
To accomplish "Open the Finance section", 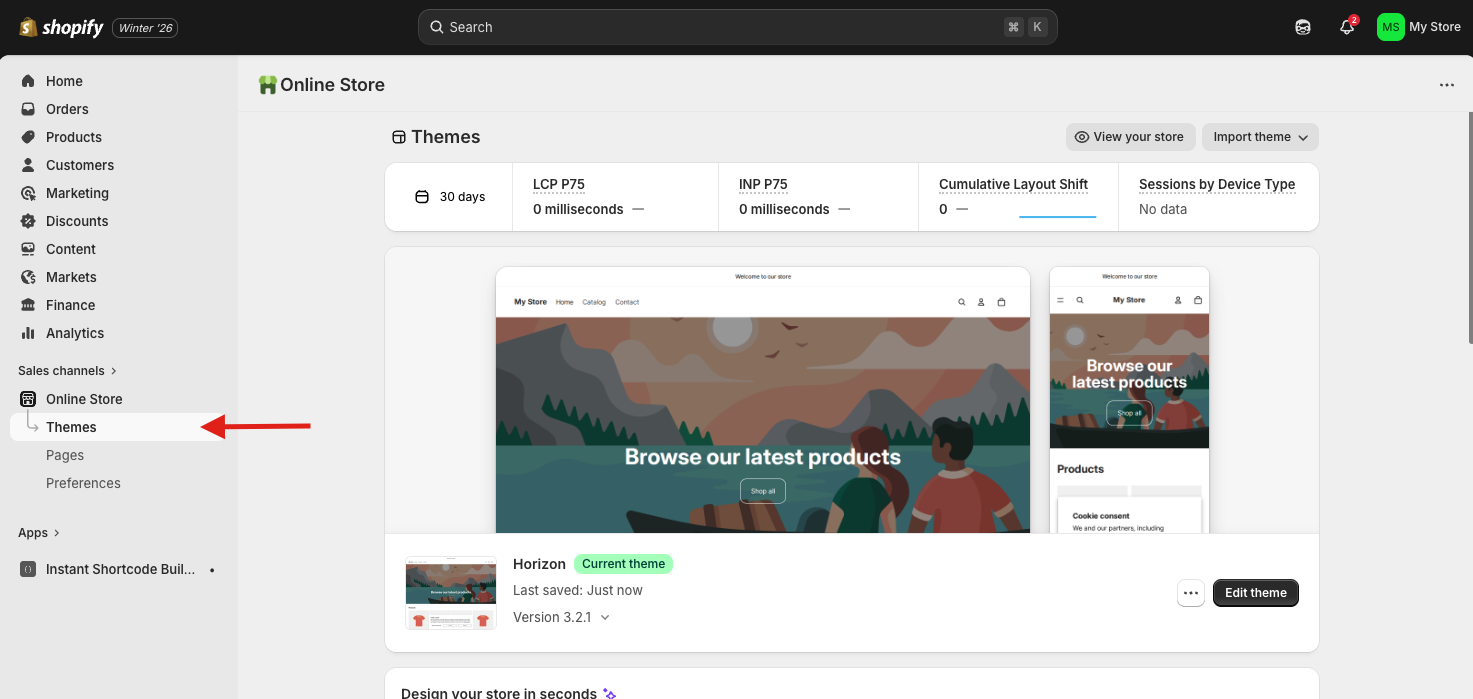I will (x=70, y=305).
